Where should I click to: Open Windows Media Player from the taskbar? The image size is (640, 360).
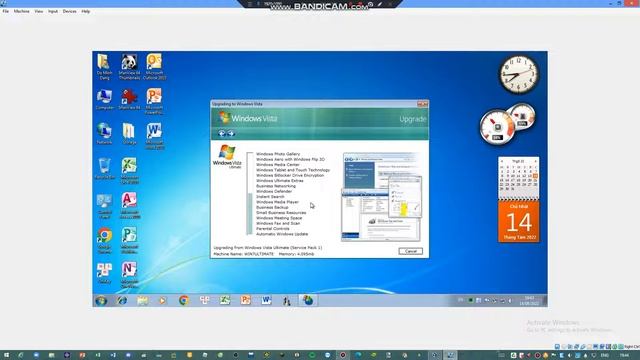tap(162, 301)
